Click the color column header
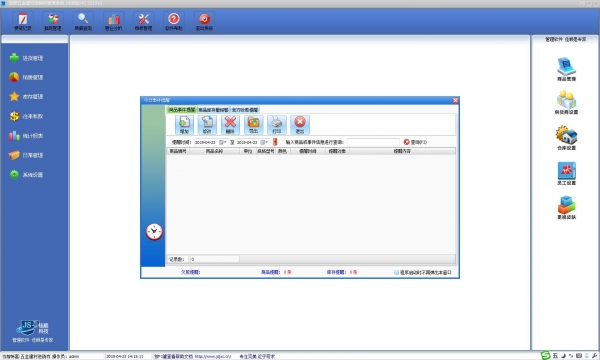The height and width of the screenshot is (360, 600). click(283, 151)
